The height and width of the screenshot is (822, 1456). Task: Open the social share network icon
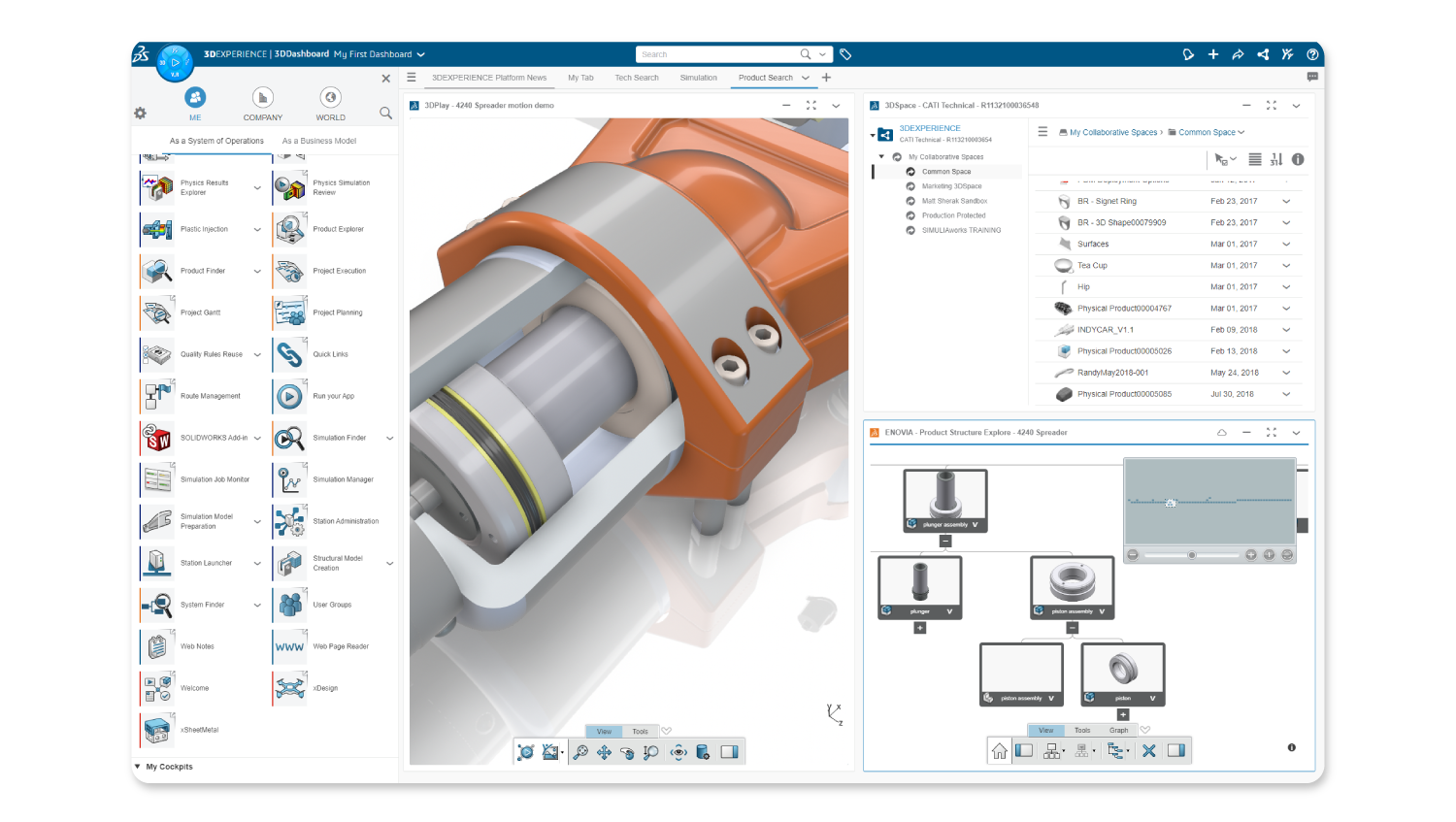[x=1263, y=54]
